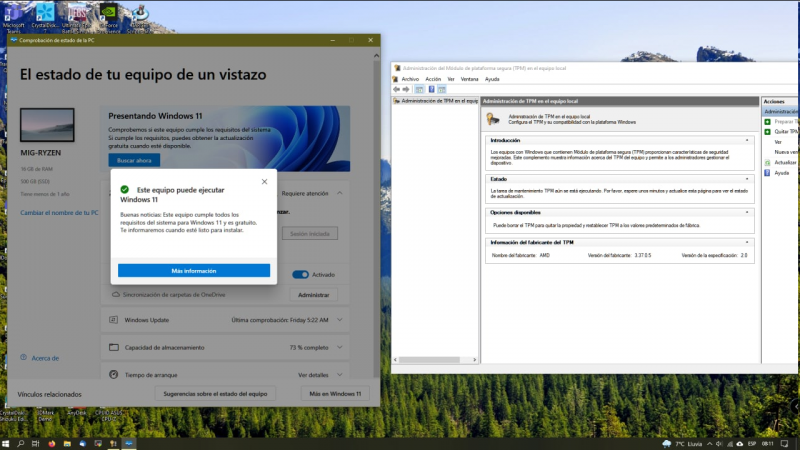The width and height of the screenshot is (800, 450).
Task: Toggle the Activado switch off
Action: 301,274
